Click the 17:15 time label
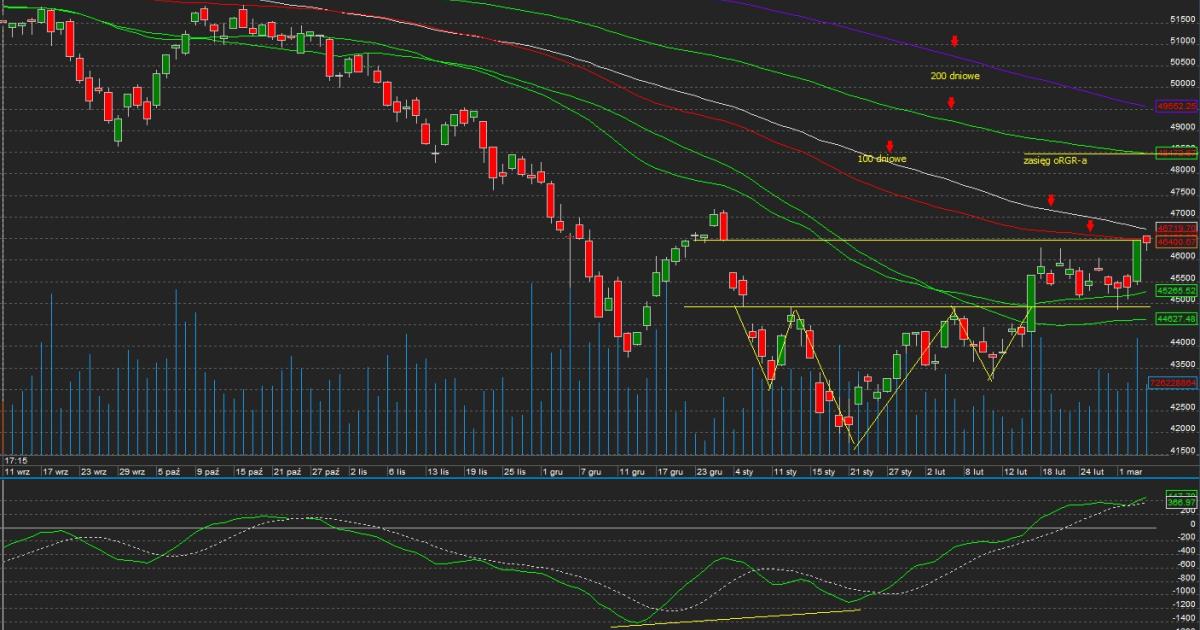 [x=17, y=460]
